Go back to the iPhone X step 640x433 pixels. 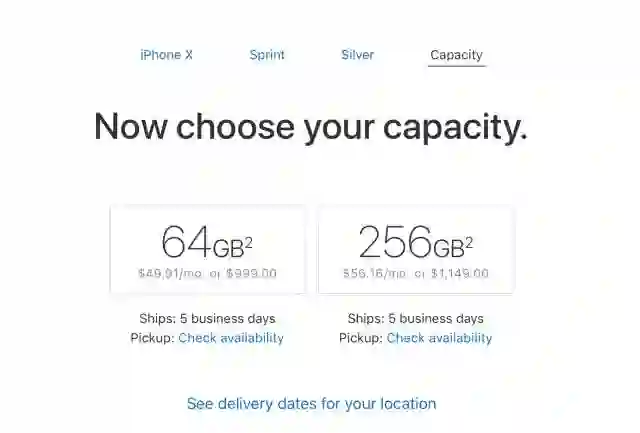pyautogui.click(x=166, y=55)
